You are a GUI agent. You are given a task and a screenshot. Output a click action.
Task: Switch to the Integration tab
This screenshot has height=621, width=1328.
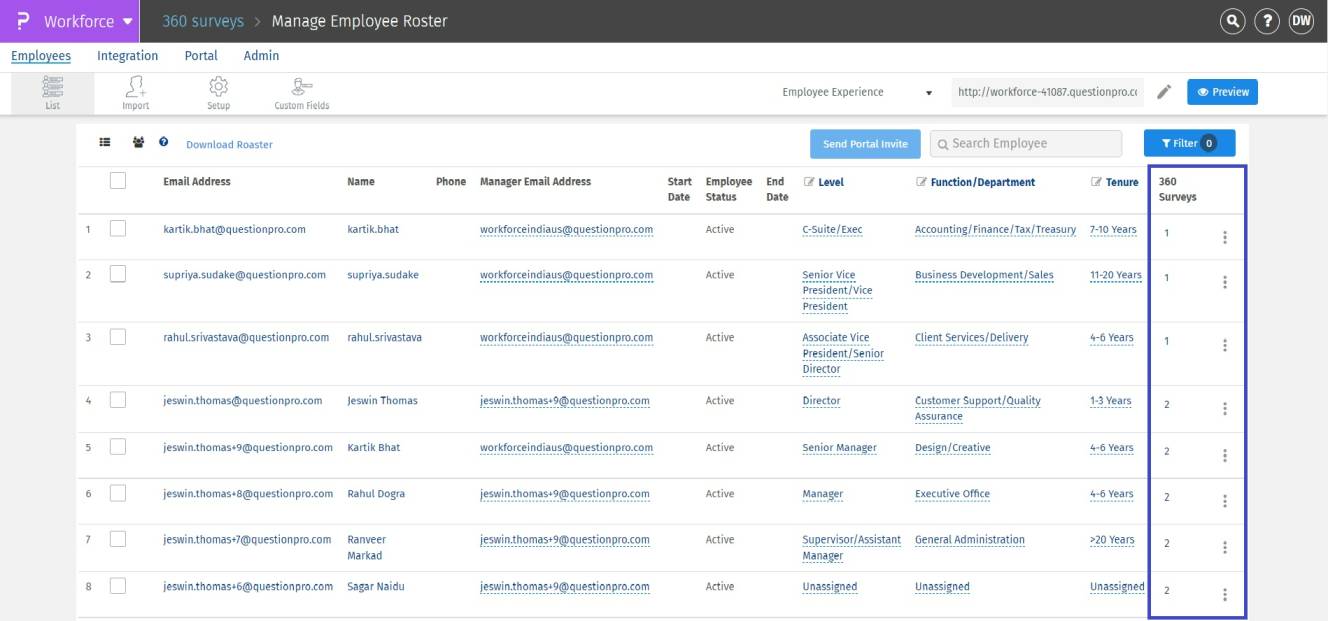coord(127,56)
